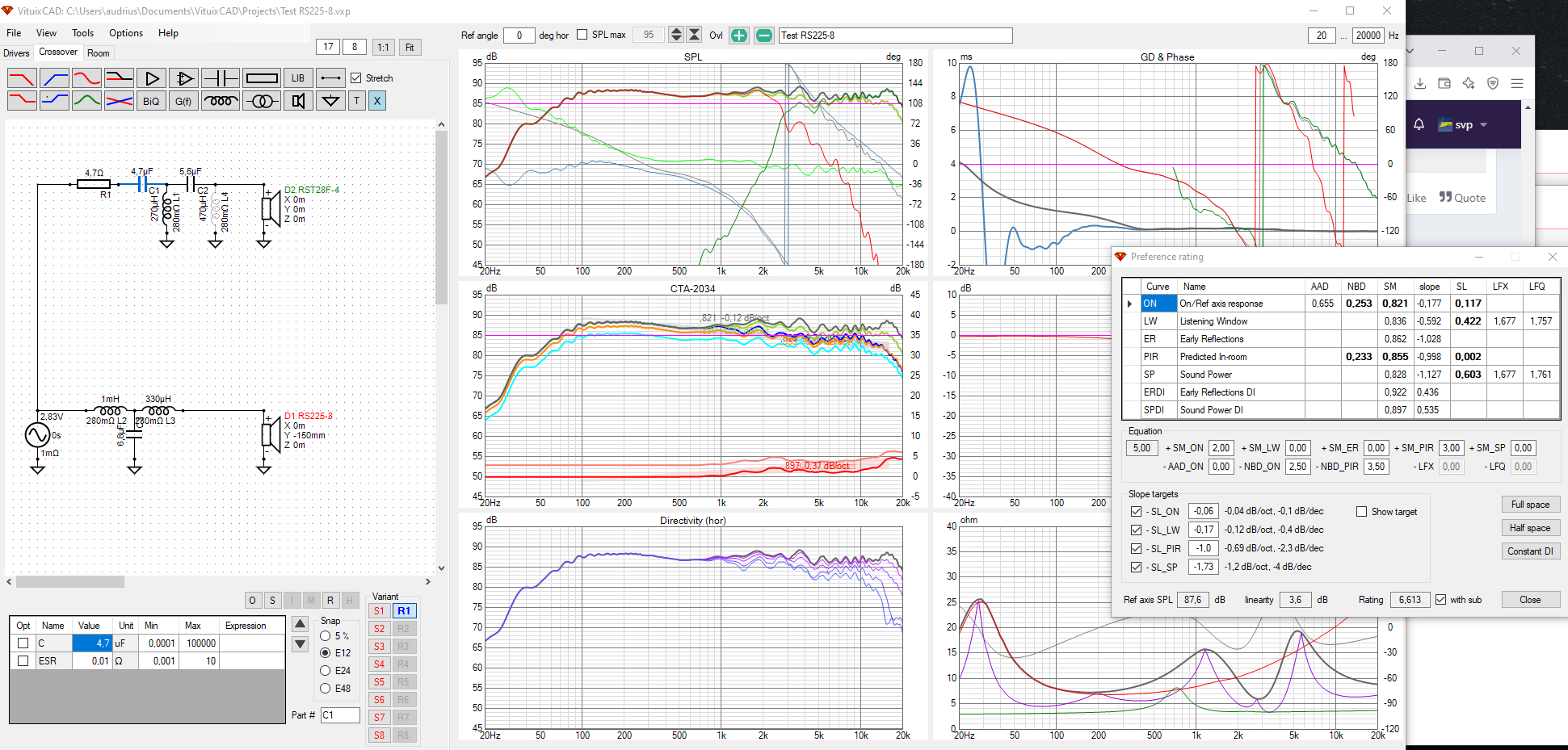Edit the Part # field C1
This screenshot has width=1568, height=750.
340,715
